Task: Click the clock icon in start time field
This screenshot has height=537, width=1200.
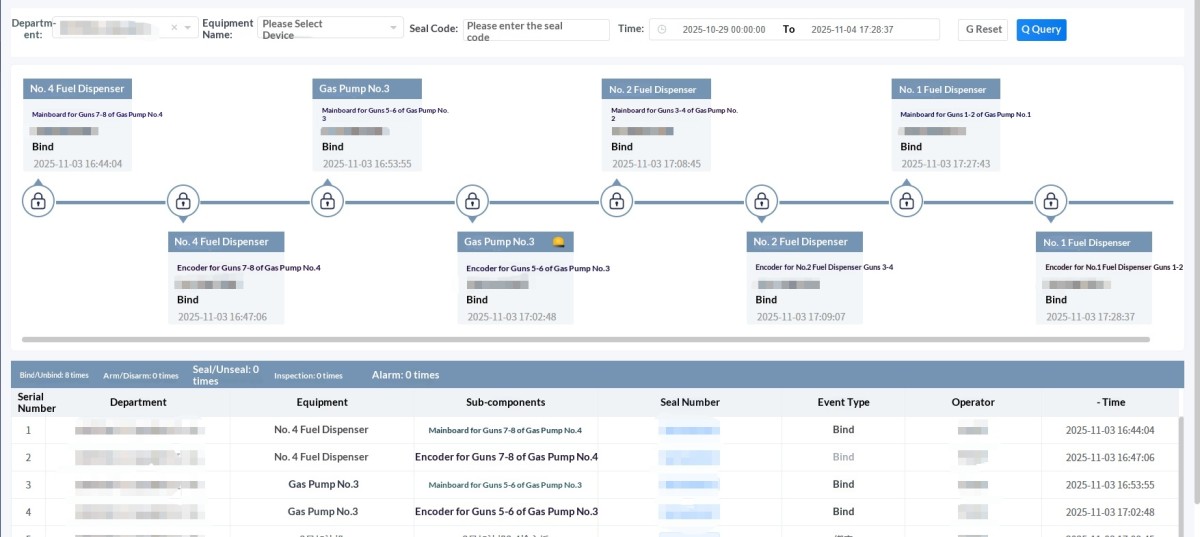Action: tap(662, 30)
